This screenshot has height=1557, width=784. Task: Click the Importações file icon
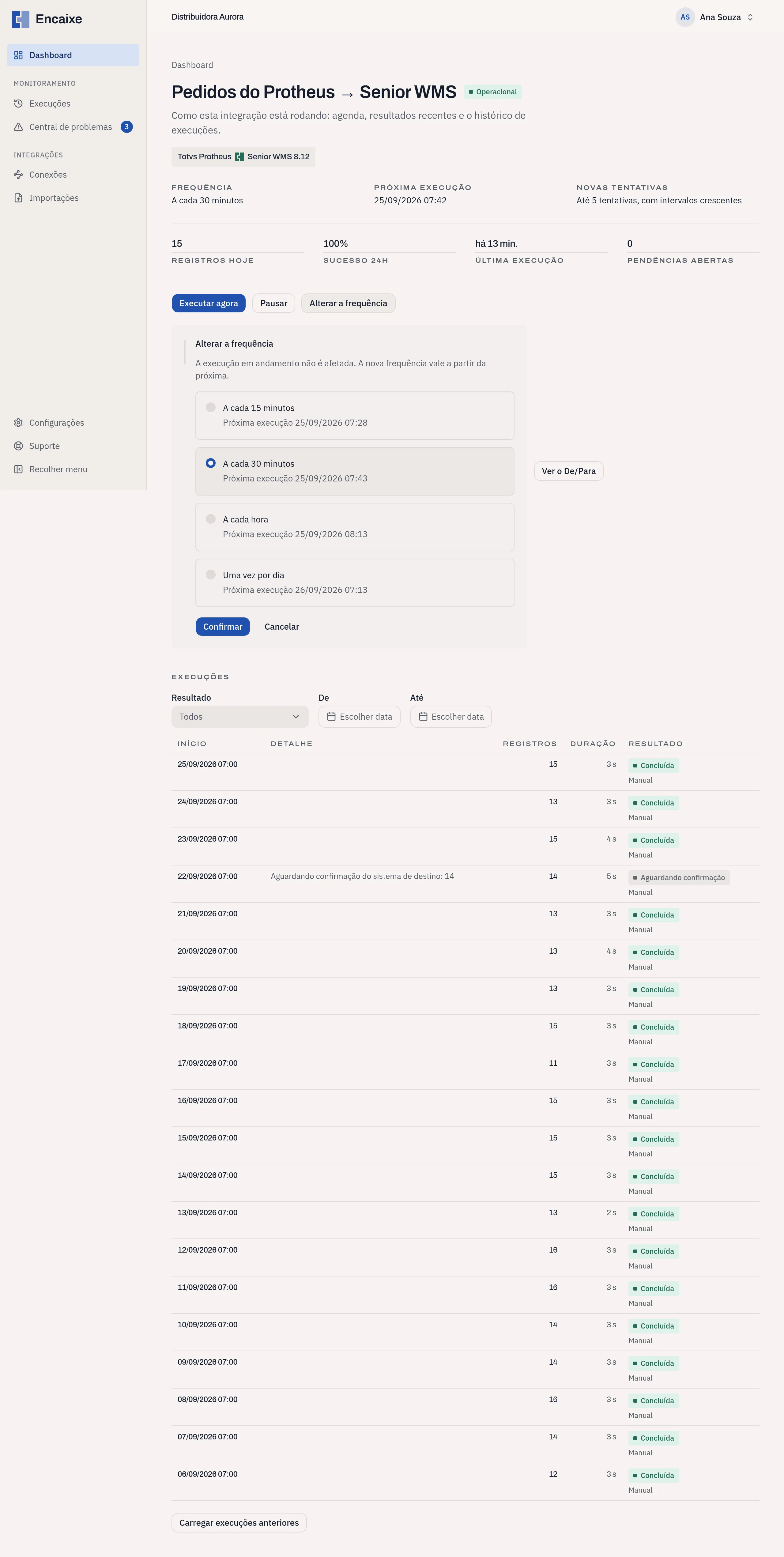pyautogui.click(x=18, y=198)
